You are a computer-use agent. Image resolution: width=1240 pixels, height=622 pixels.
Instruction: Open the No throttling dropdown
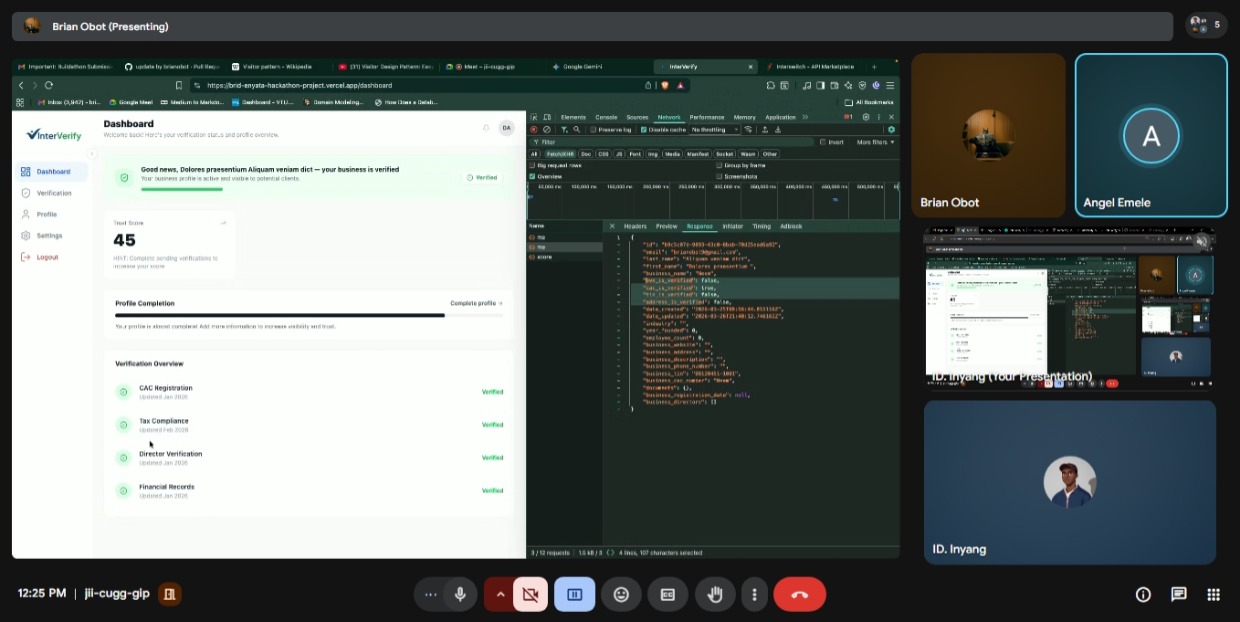coord(712,129)
